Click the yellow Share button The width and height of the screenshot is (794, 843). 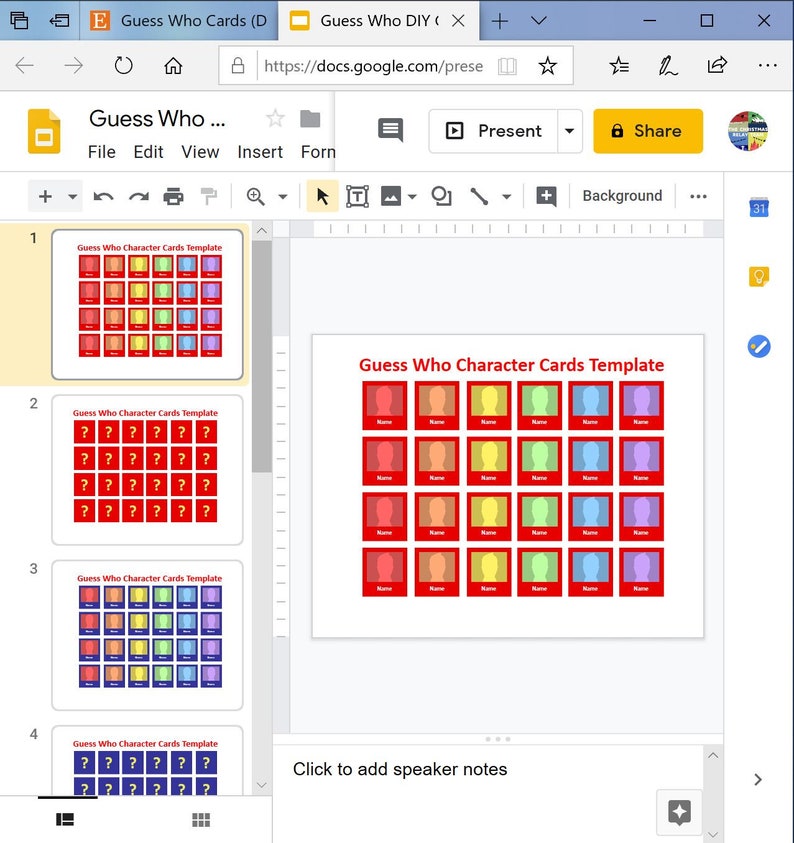point(648,131)
